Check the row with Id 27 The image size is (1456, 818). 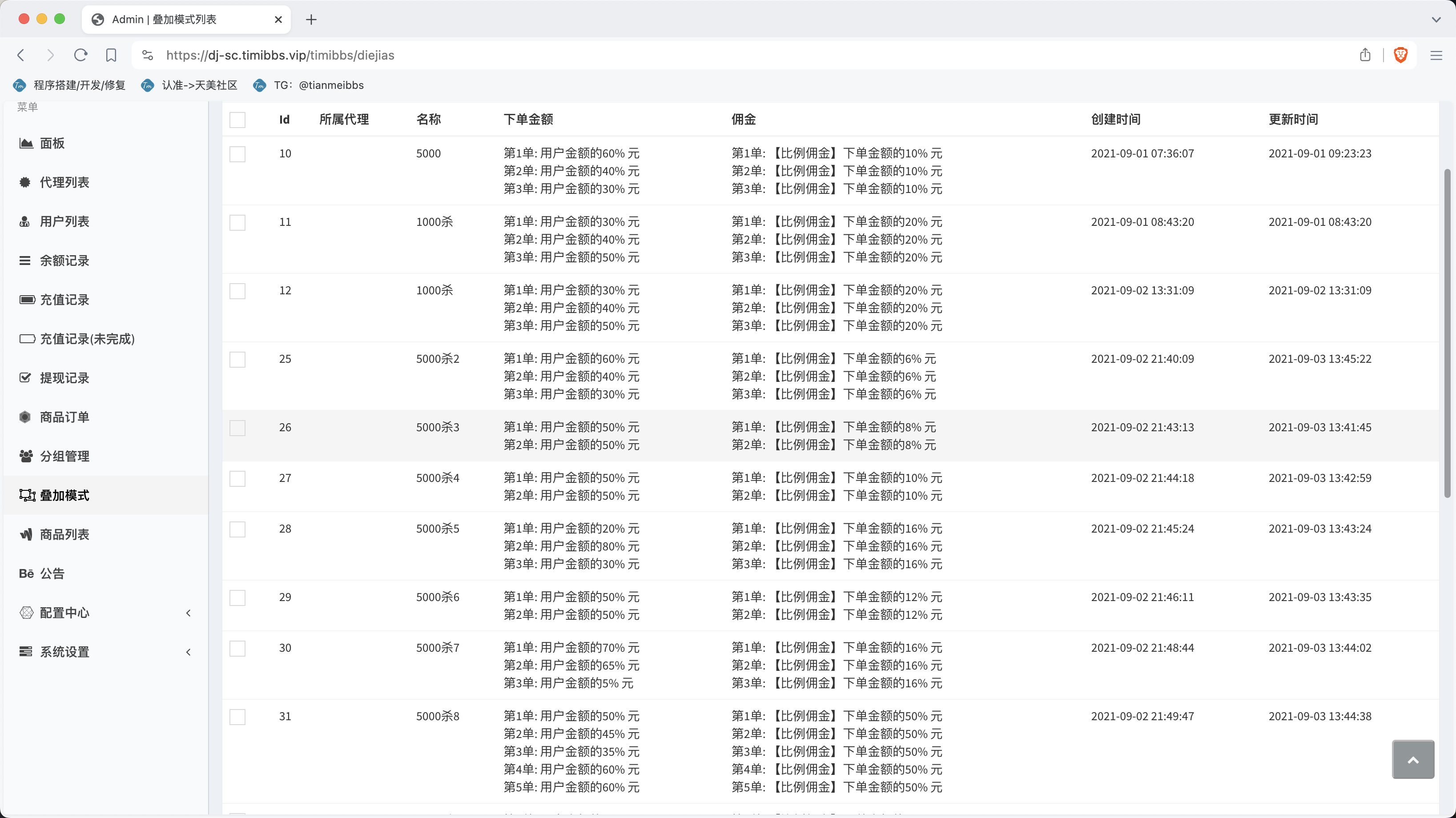(237, 478)
